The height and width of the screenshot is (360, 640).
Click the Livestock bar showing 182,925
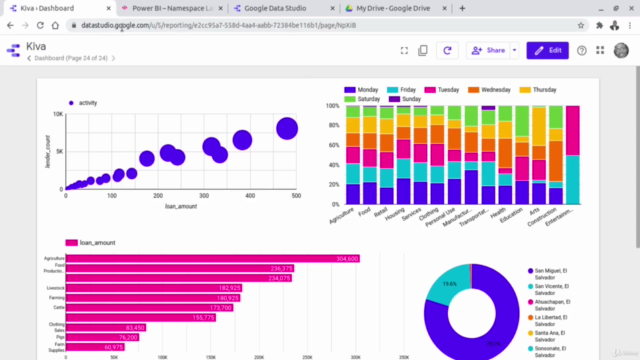point(154,288)
